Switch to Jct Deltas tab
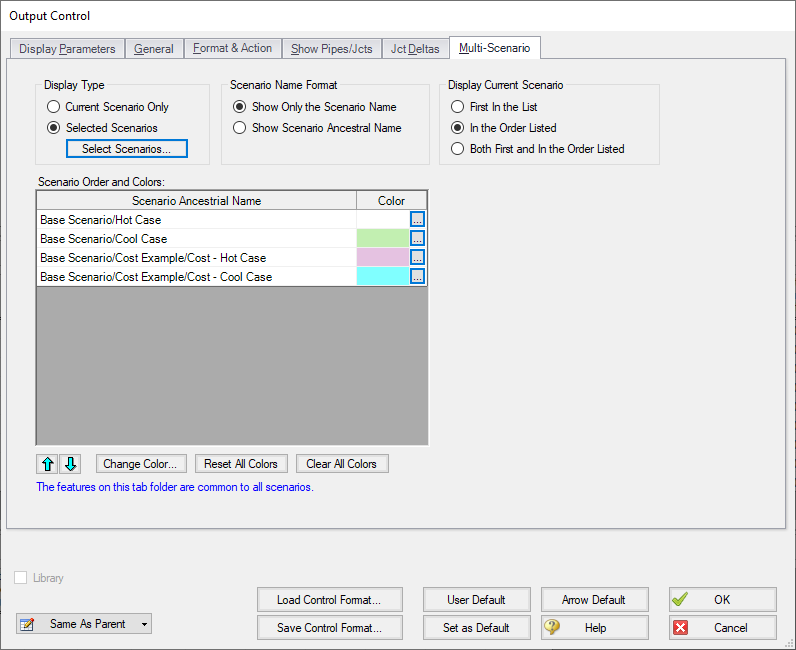 [415, 49]
